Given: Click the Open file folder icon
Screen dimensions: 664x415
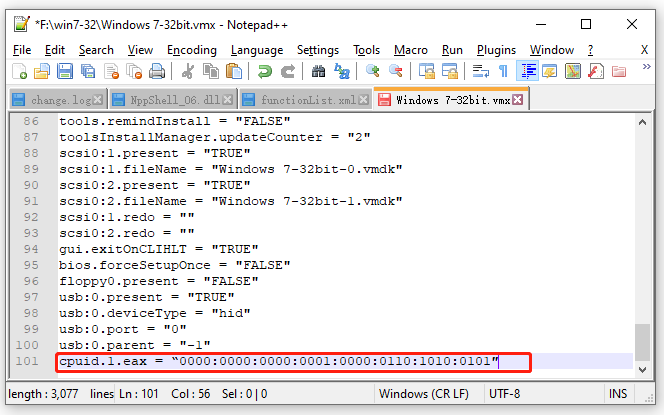Looking at the screenshot, I should (x=42, y=71).
